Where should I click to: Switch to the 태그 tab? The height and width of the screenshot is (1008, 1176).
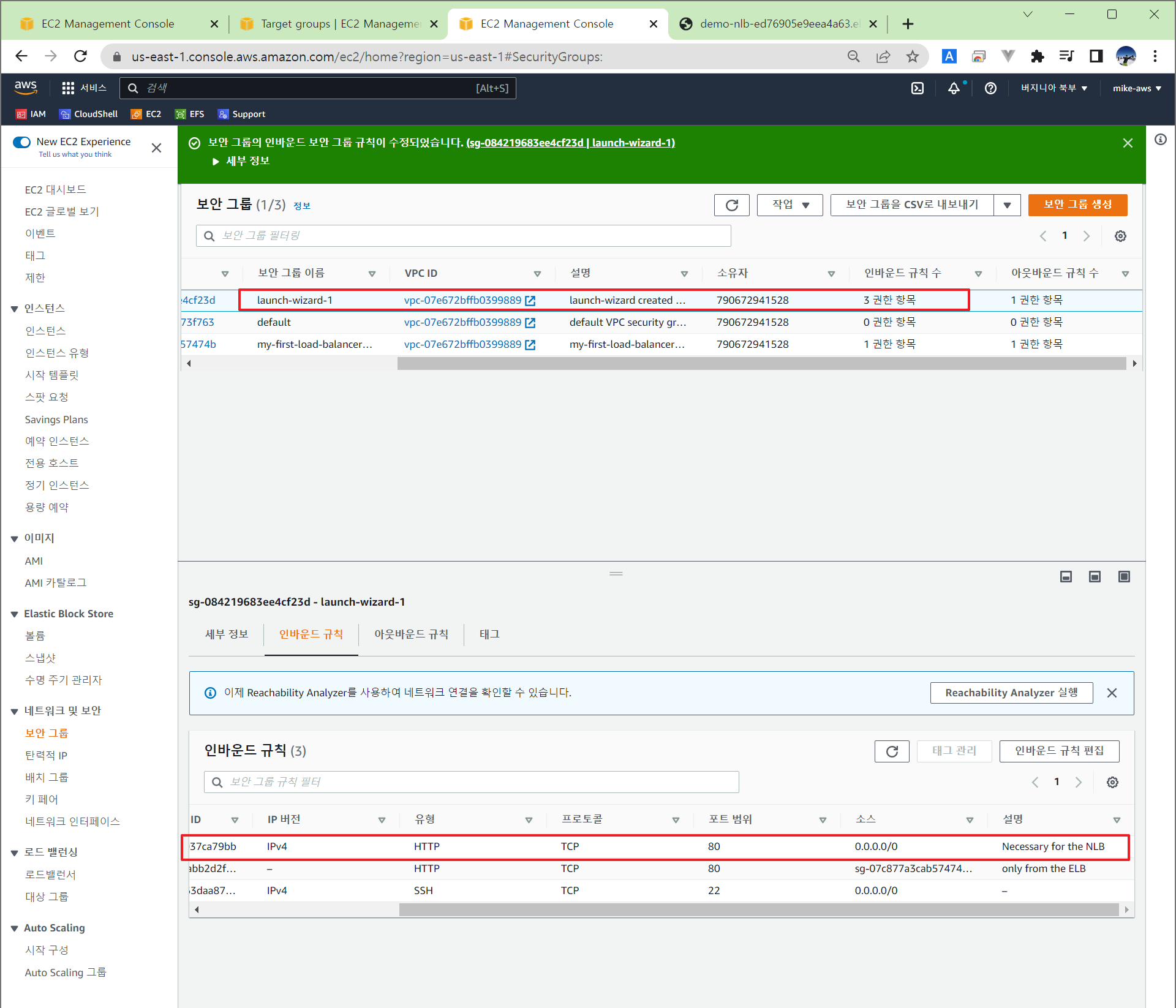(489, 634)
